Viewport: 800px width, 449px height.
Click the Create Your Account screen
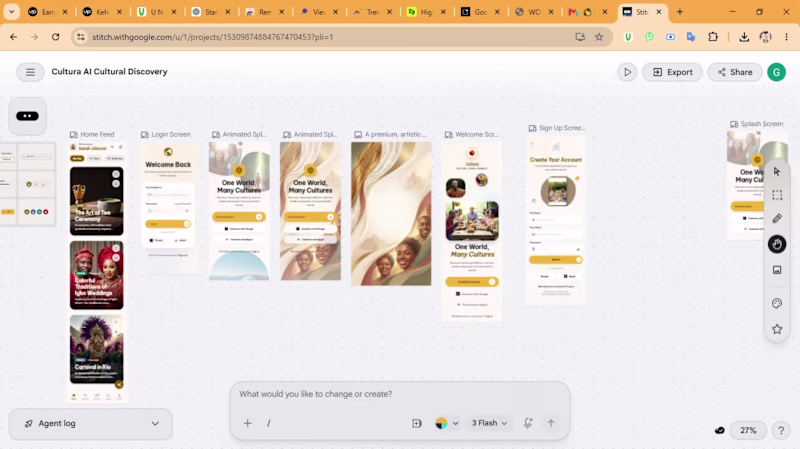tap(556, 222)
